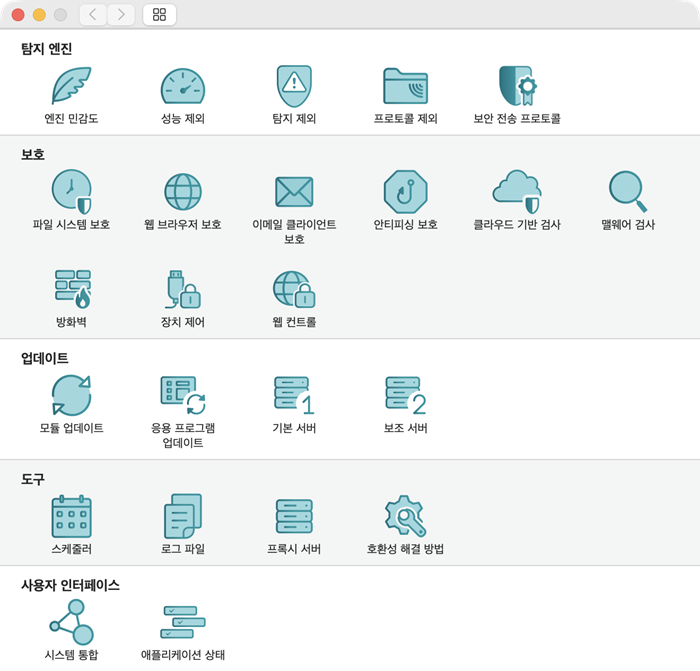700x671 pixels.
Task: Open 애플리케이션 상태 checklist icon
Action: [183, 622]
